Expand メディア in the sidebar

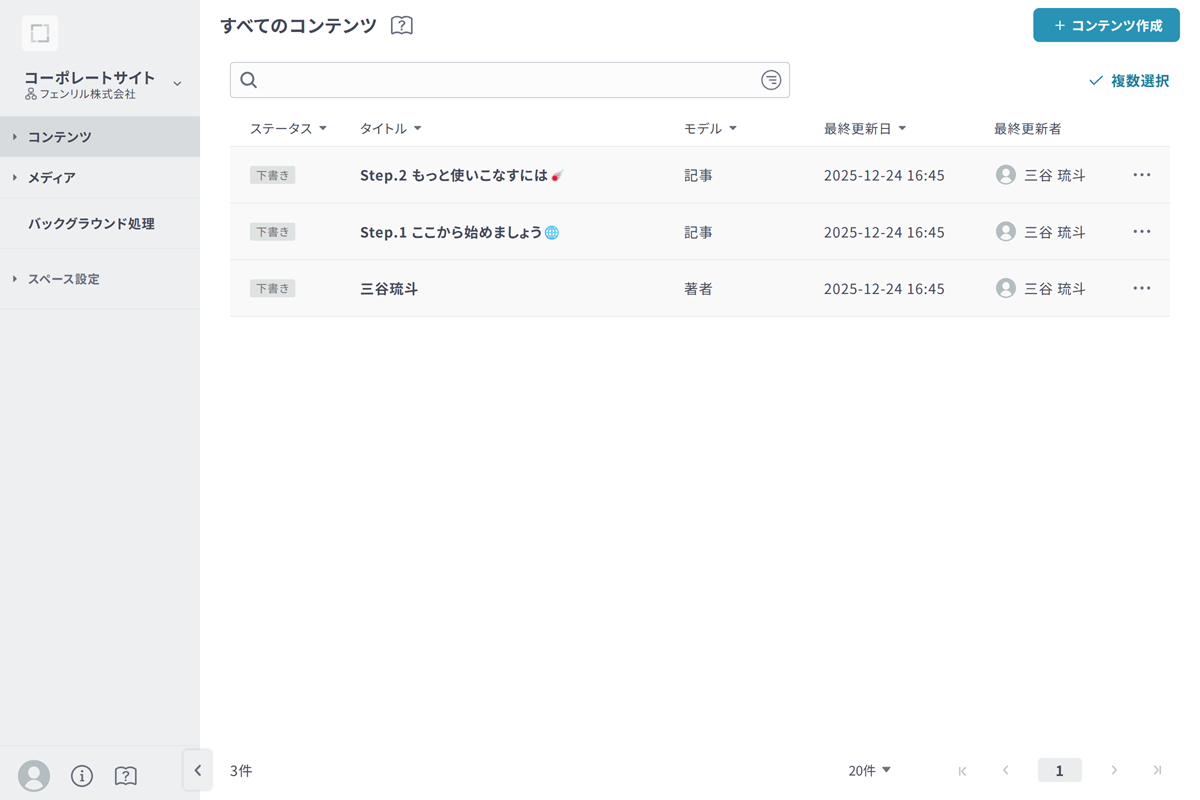(52, 178)
